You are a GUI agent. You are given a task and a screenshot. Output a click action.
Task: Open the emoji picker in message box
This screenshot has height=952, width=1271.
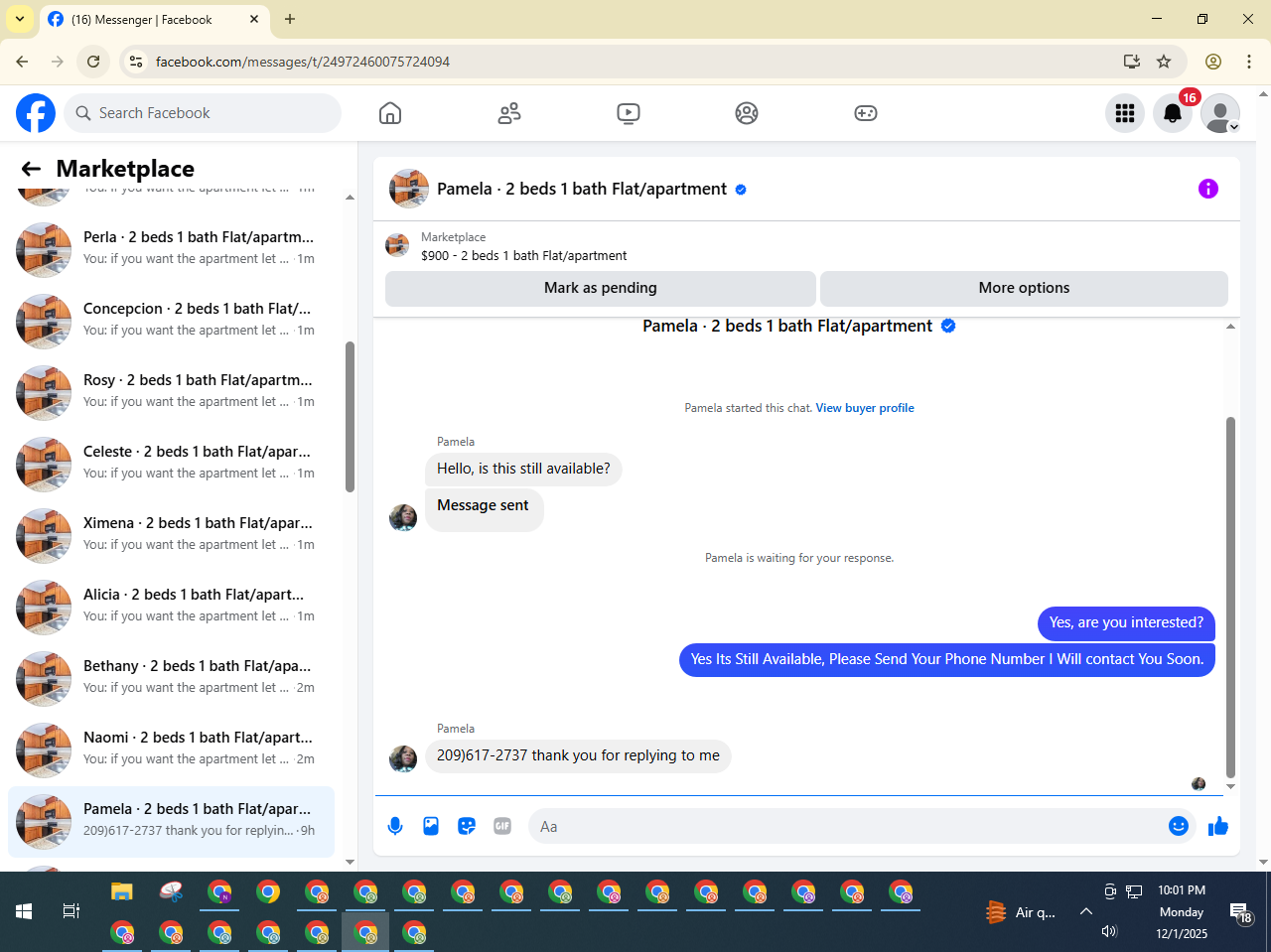pos(1179,826)
